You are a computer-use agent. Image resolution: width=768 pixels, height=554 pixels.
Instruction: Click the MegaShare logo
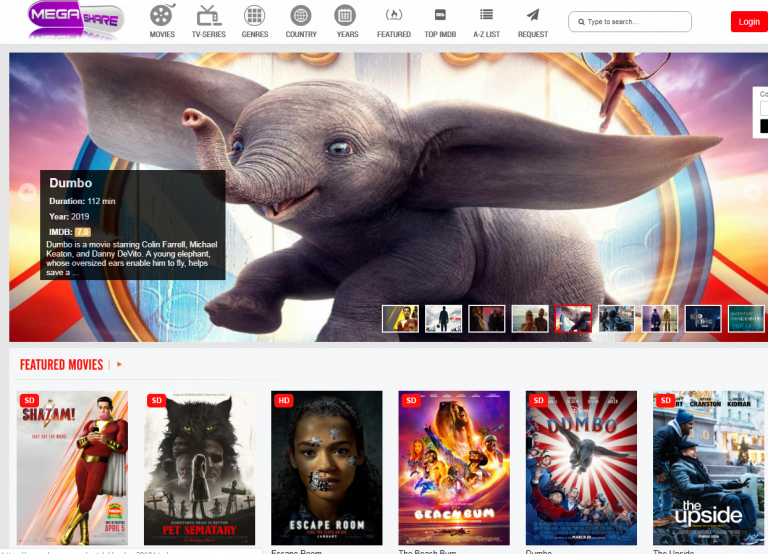(x=76, y=20)
